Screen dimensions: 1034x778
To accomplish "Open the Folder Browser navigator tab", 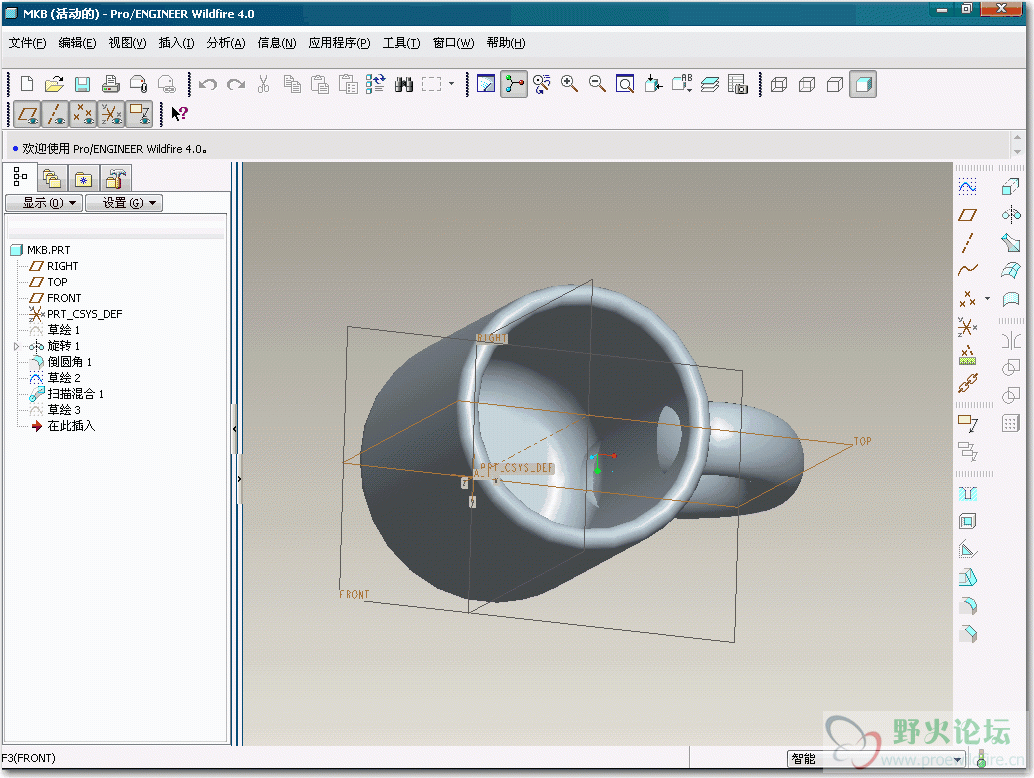I will pos(51,179).
